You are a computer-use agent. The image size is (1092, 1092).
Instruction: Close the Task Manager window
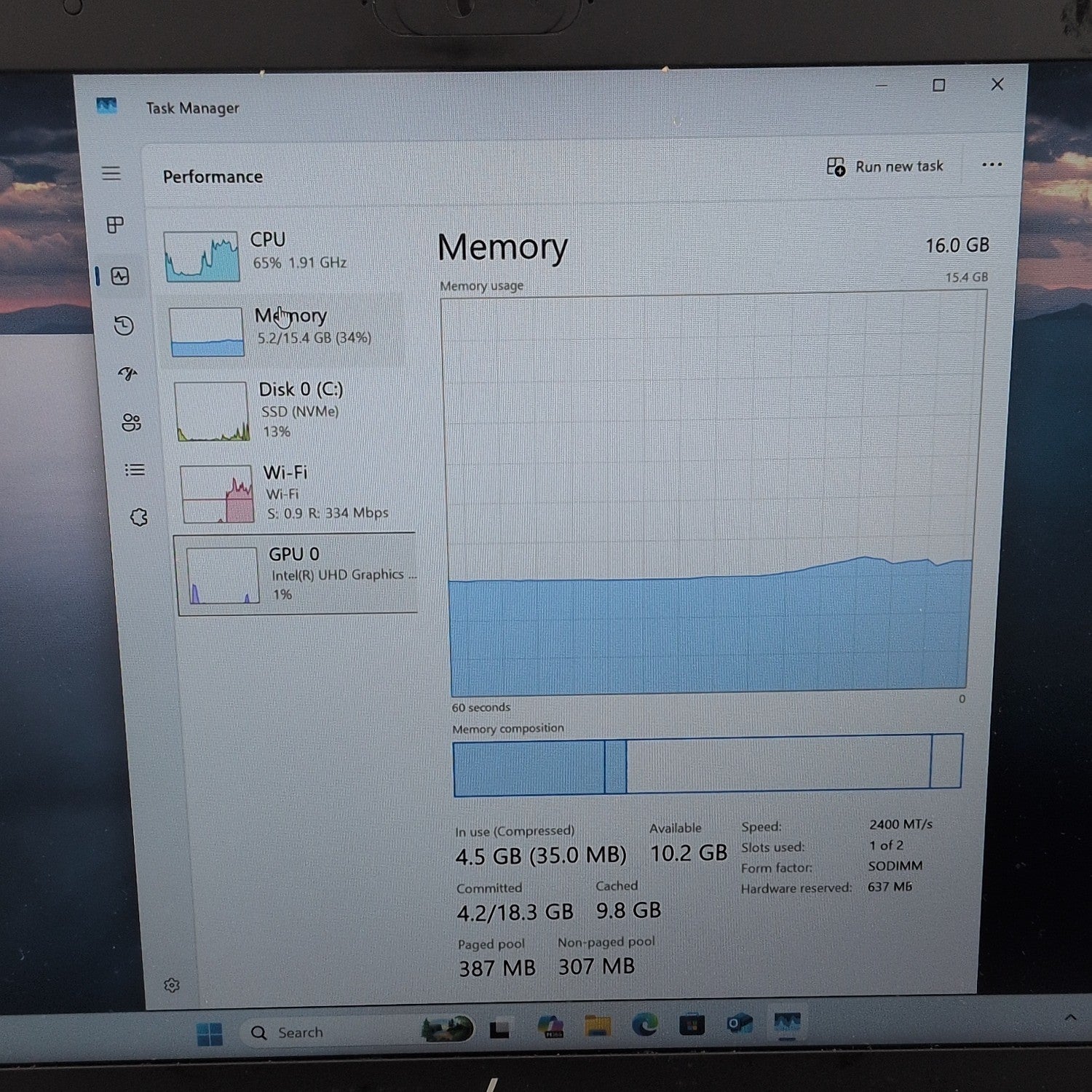coord(997,84)
